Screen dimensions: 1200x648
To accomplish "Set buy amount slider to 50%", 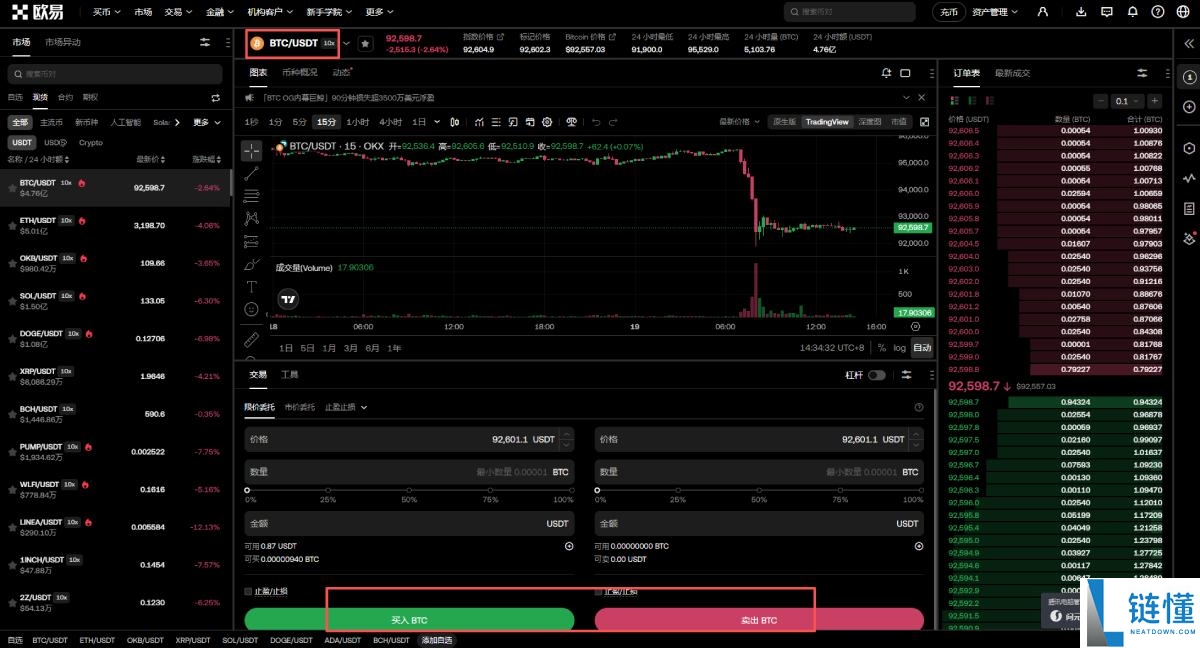I will pos(409,490).
